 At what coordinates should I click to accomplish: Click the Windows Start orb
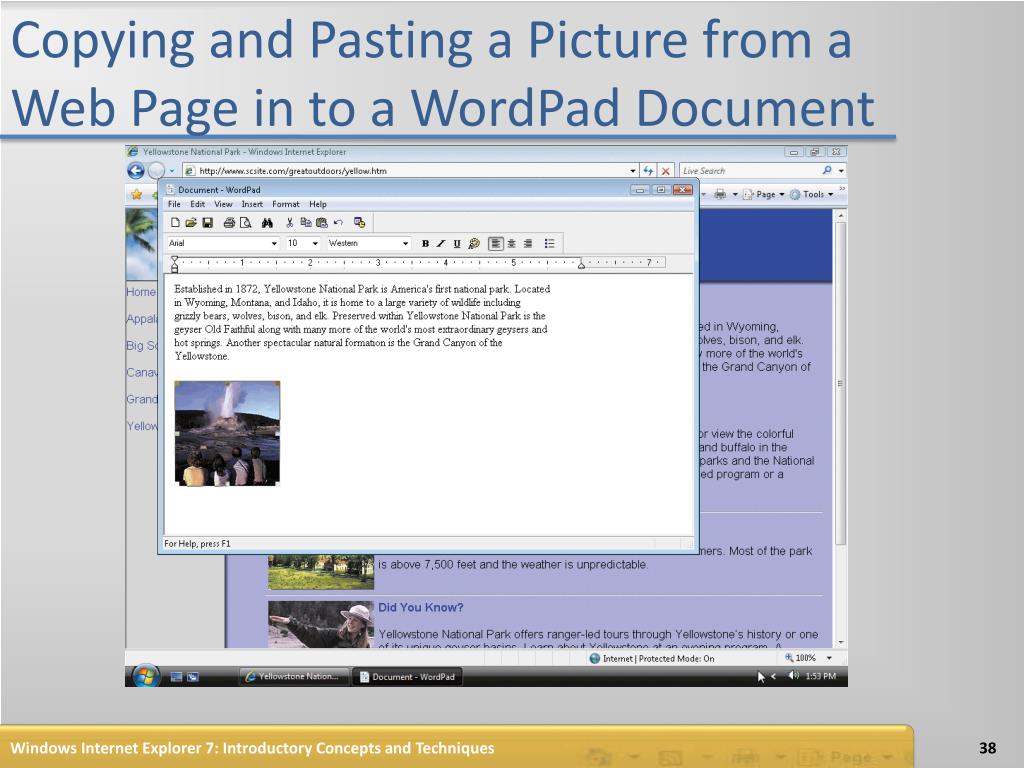146,676
